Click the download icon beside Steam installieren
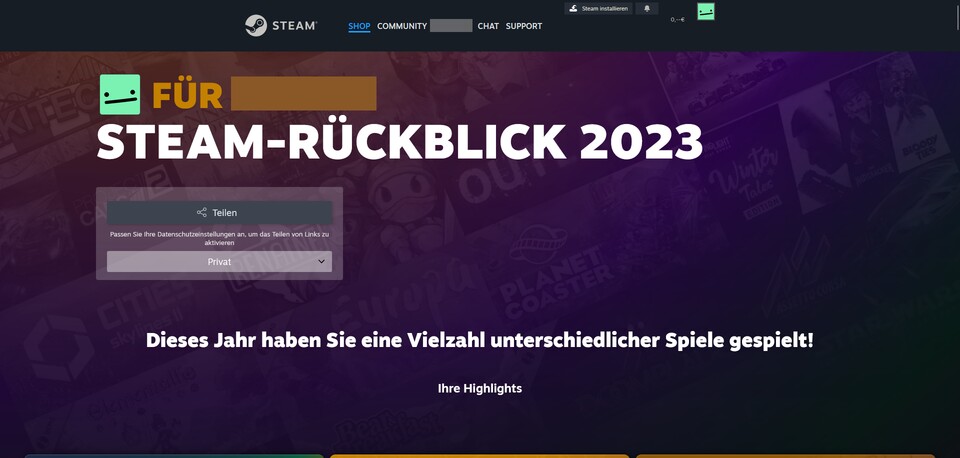This screenshot has height=458, width=960. 573,8
